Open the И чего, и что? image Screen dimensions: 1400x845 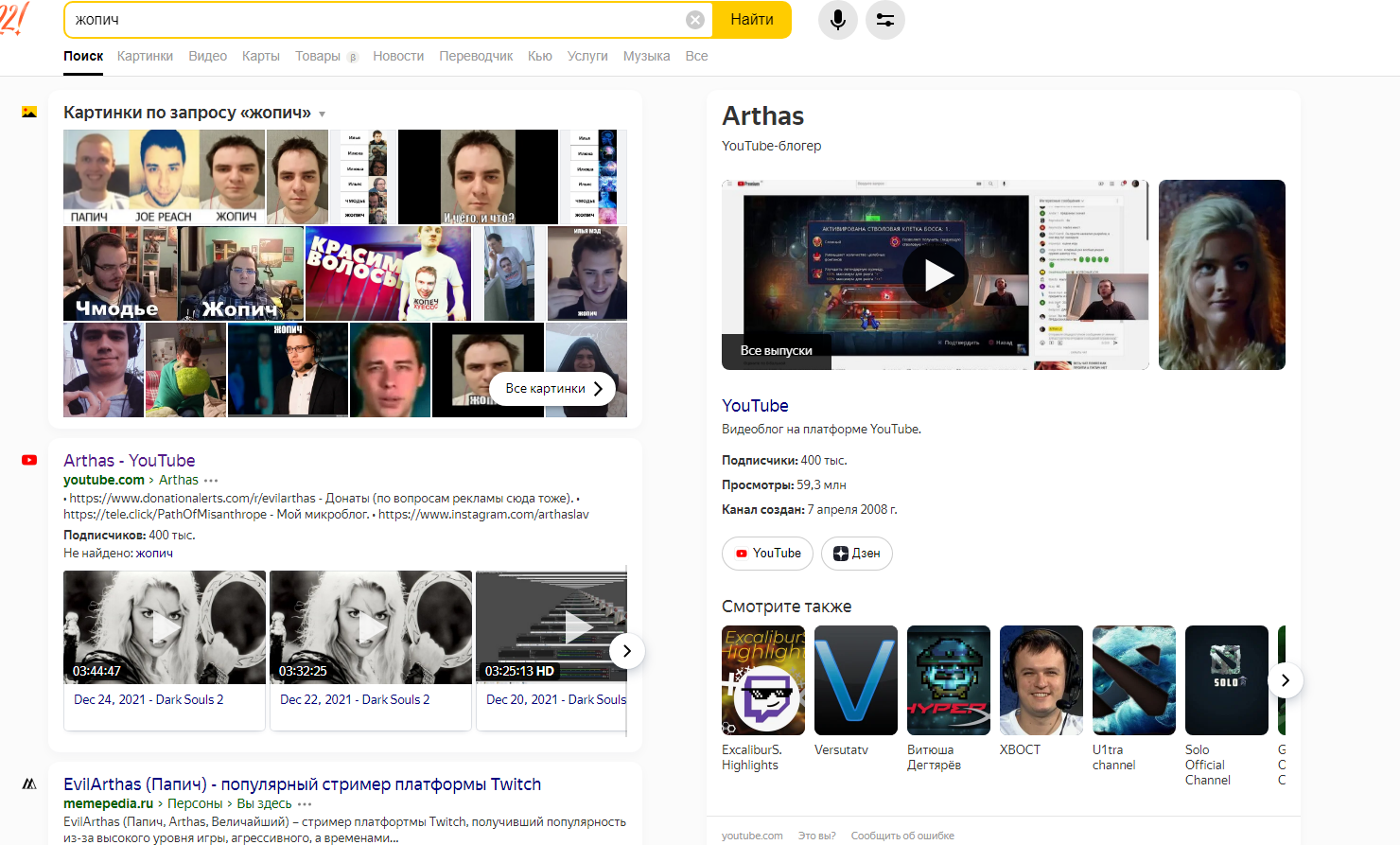(479, 177)
